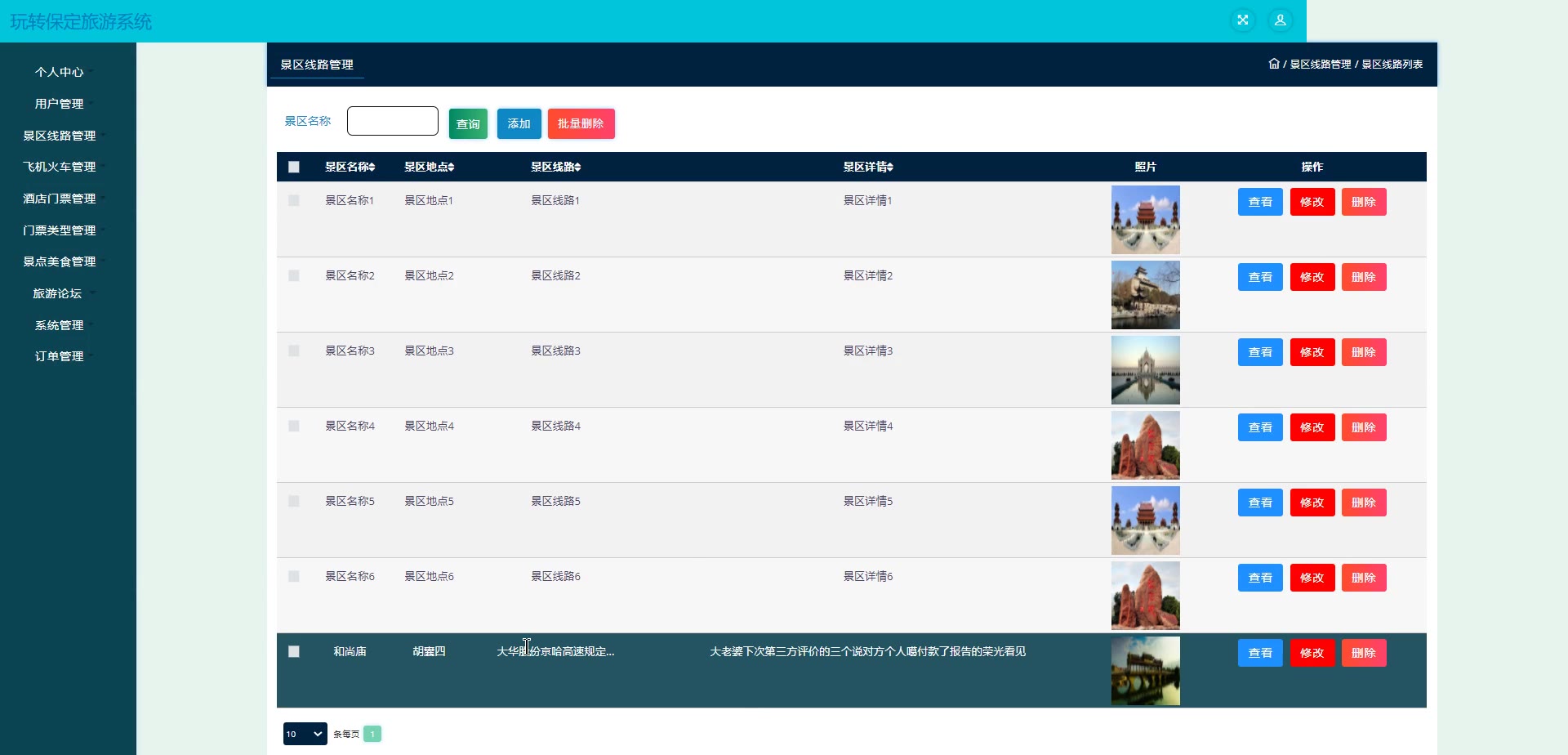Image resolution: width=1568 pixels, height=755 pixels.
Task: Click the red 批量删除 button
Action: click(581, 124)
